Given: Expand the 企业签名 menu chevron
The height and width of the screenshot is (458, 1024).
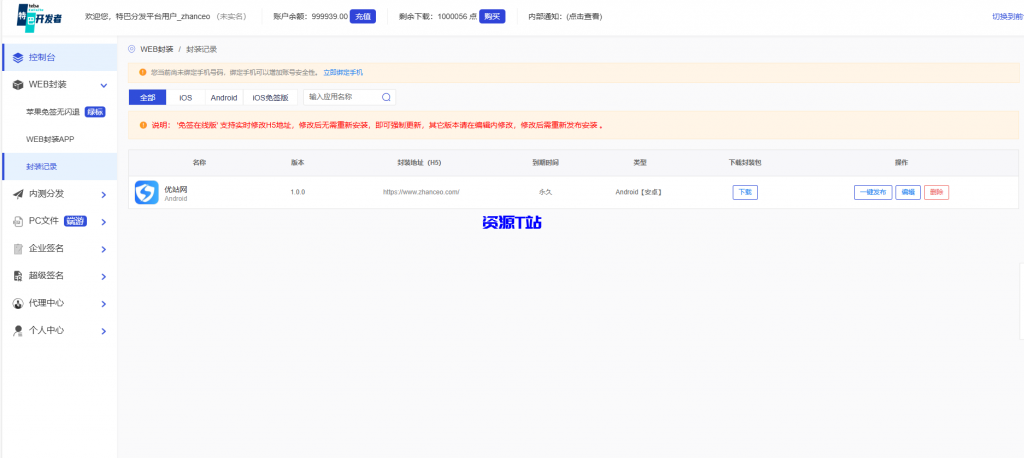Looking at the screenshot, I should pyautogui.click(x=103, y=250).
